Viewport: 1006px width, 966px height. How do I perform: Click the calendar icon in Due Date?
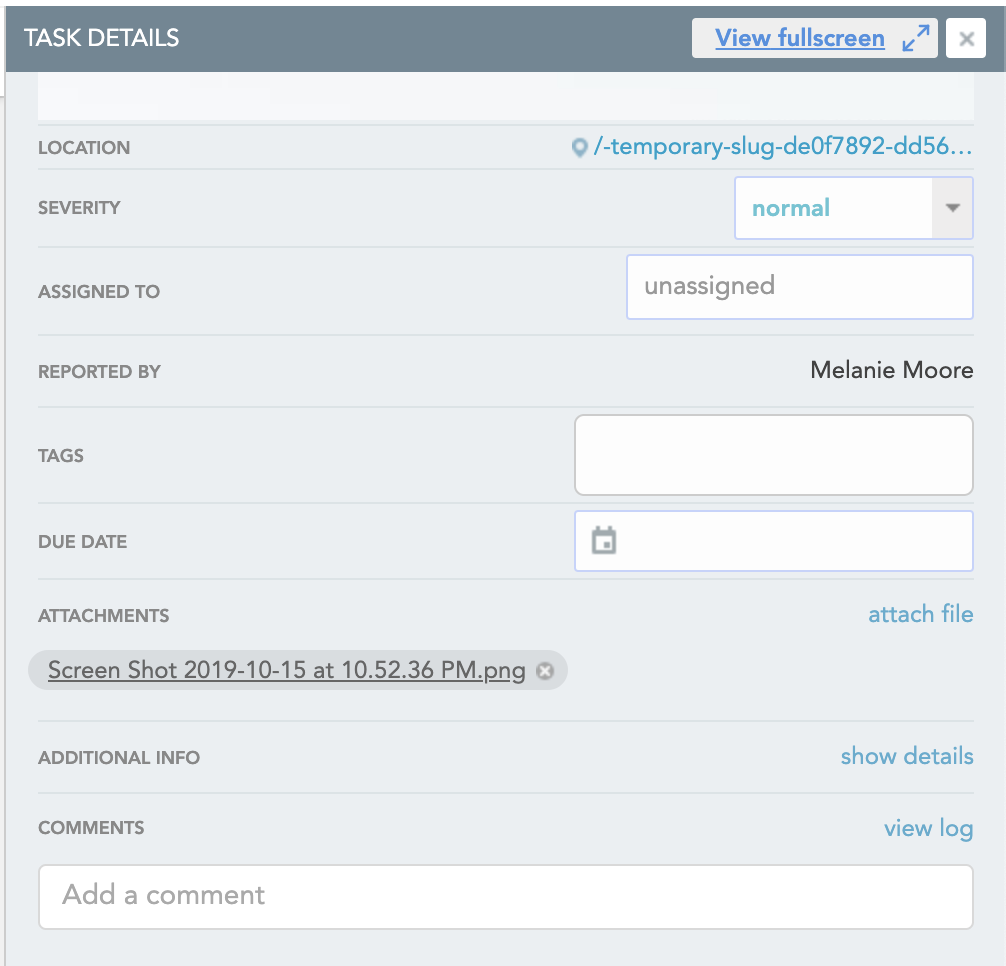coord(604,541)
